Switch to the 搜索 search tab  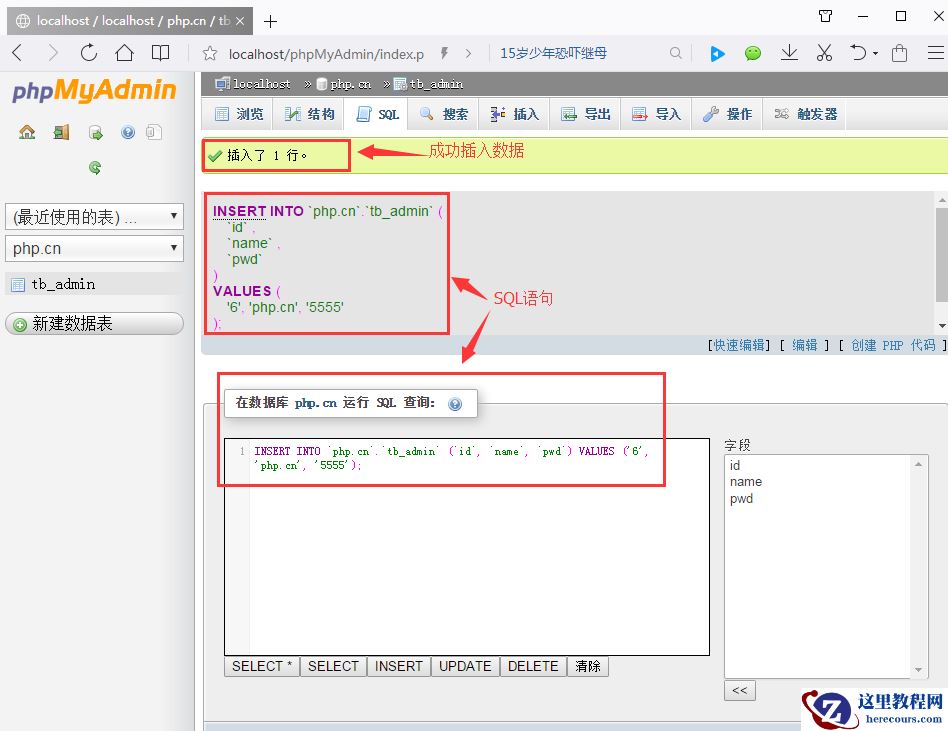[x=444, y=114]
